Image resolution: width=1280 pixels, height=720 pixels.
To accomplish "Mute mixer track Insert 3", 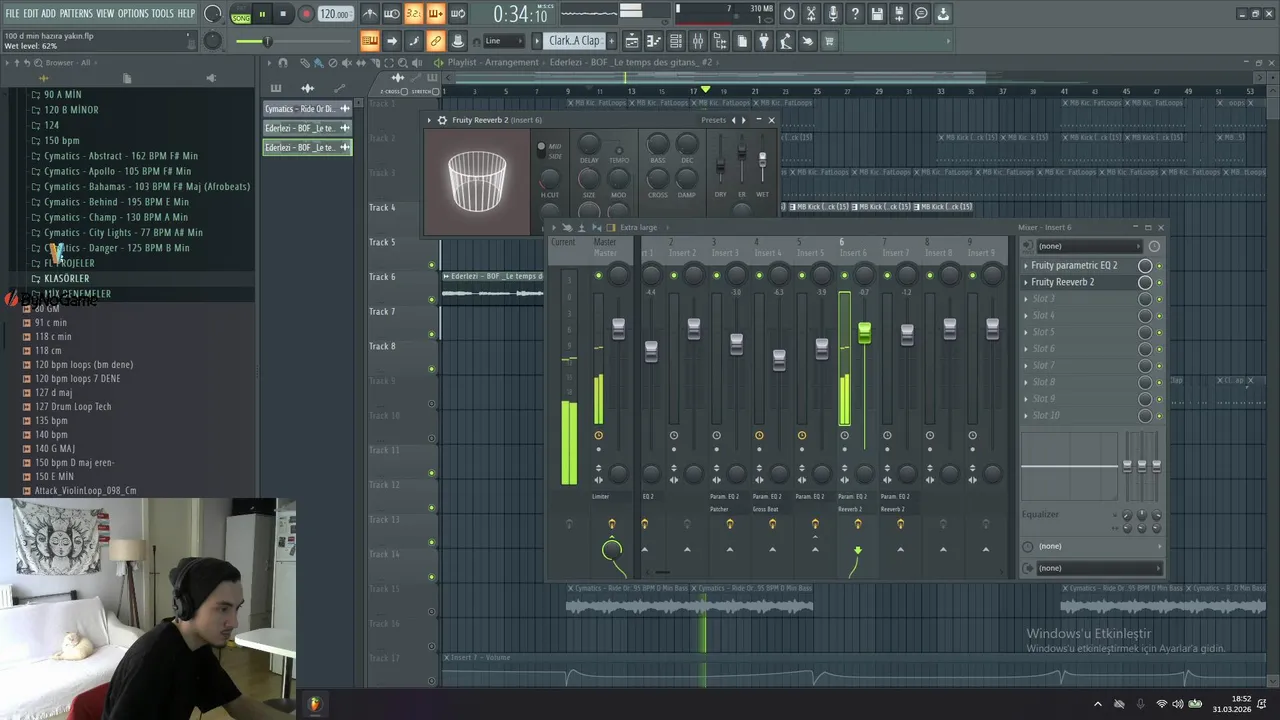I will 717,275.
